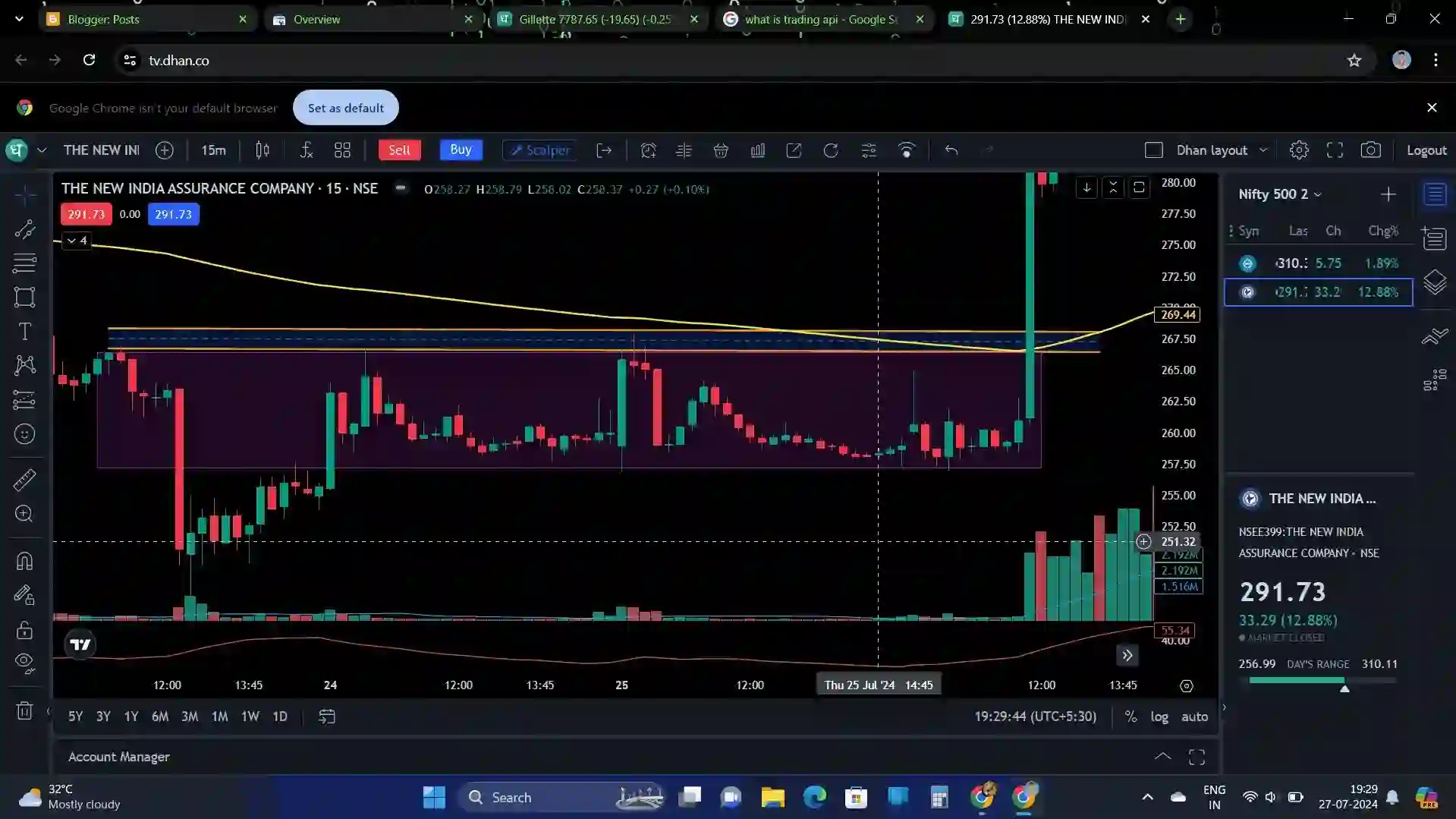Image resolution: width=1456 pixels, height=819 pixels.
Task: Open chart settings gear icon
Action: (1299, 150)
